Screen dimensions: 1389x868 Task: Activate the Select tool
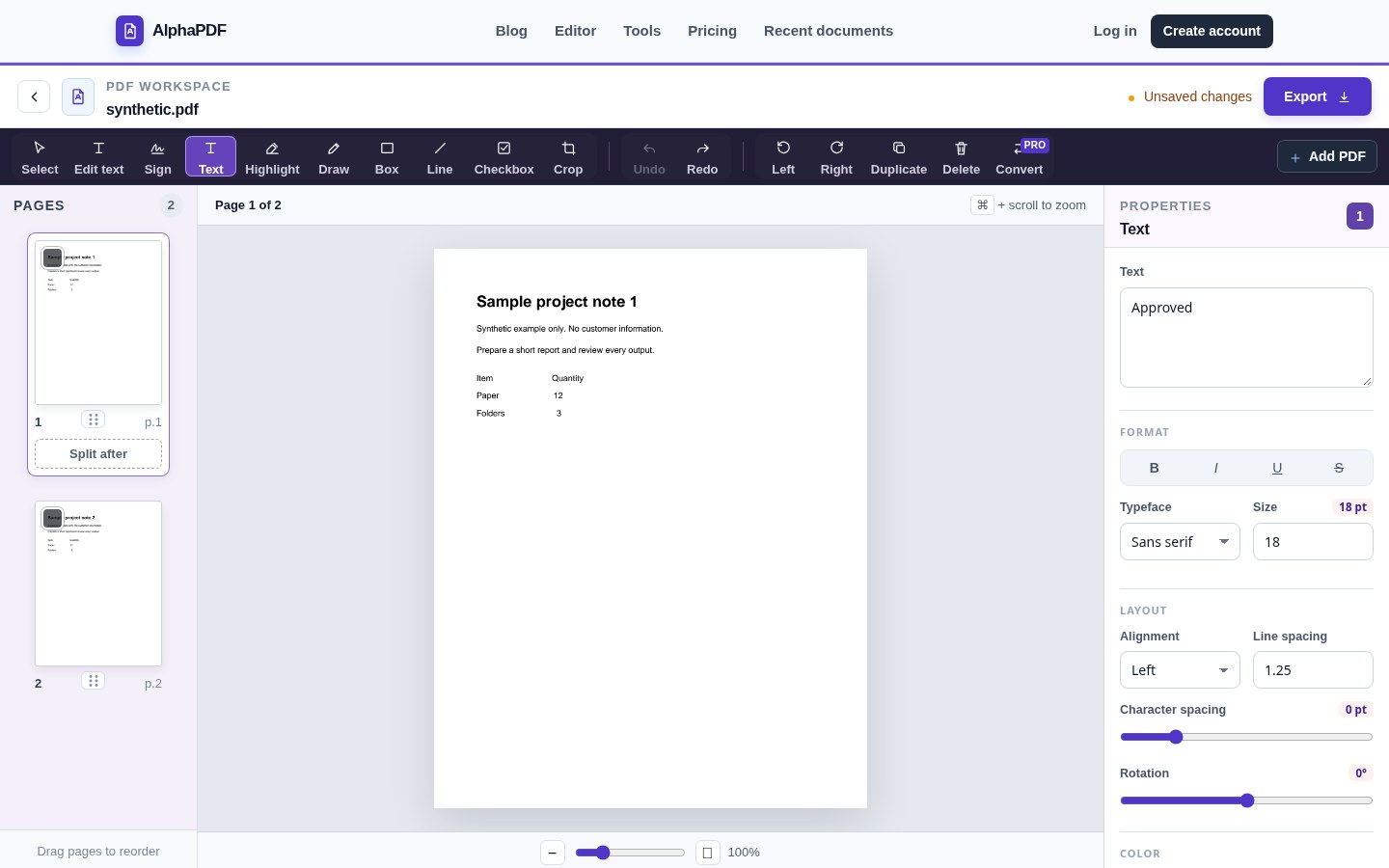tap(40, 156)
